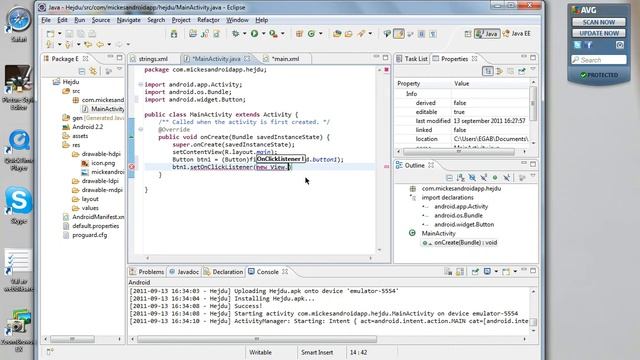640x360 pixels.
Task: Click the Pin Console icon
Action: click(475, 271)
